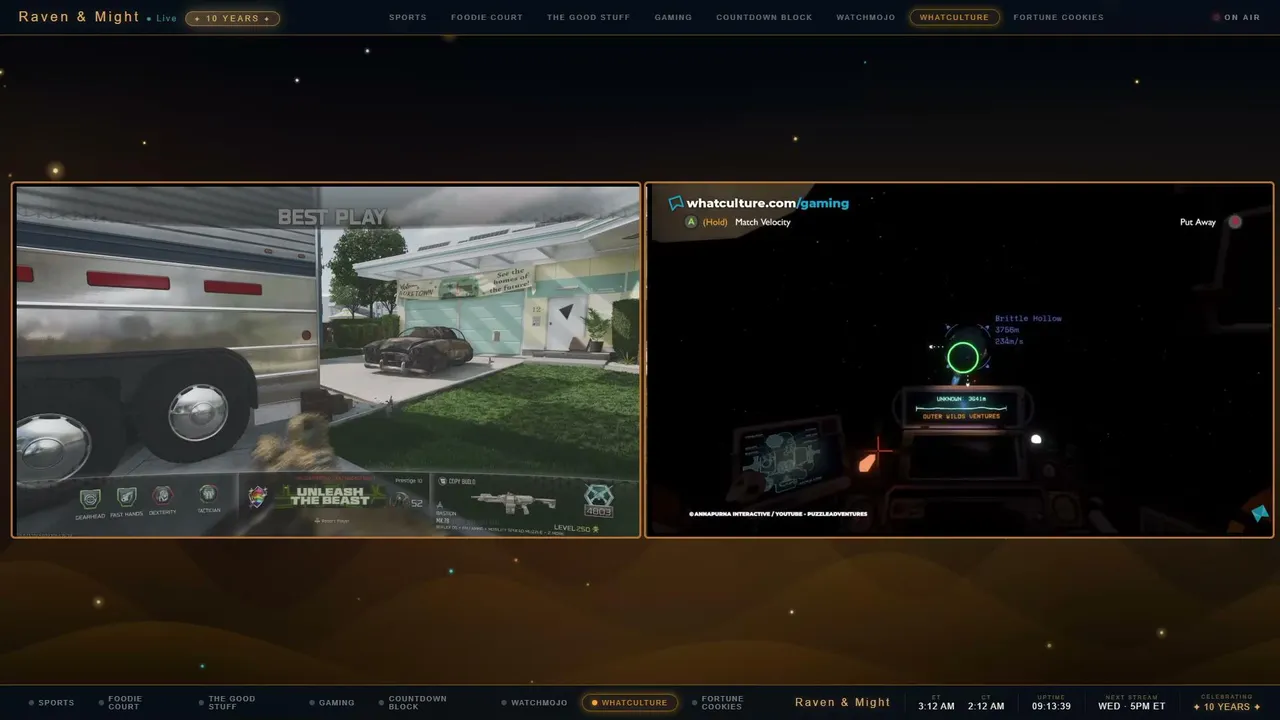Click the WhatCulture flag logo beside whatculture.com
Image resolution: width=1280 pixels, height=720 pixels.
coord(676,203)
